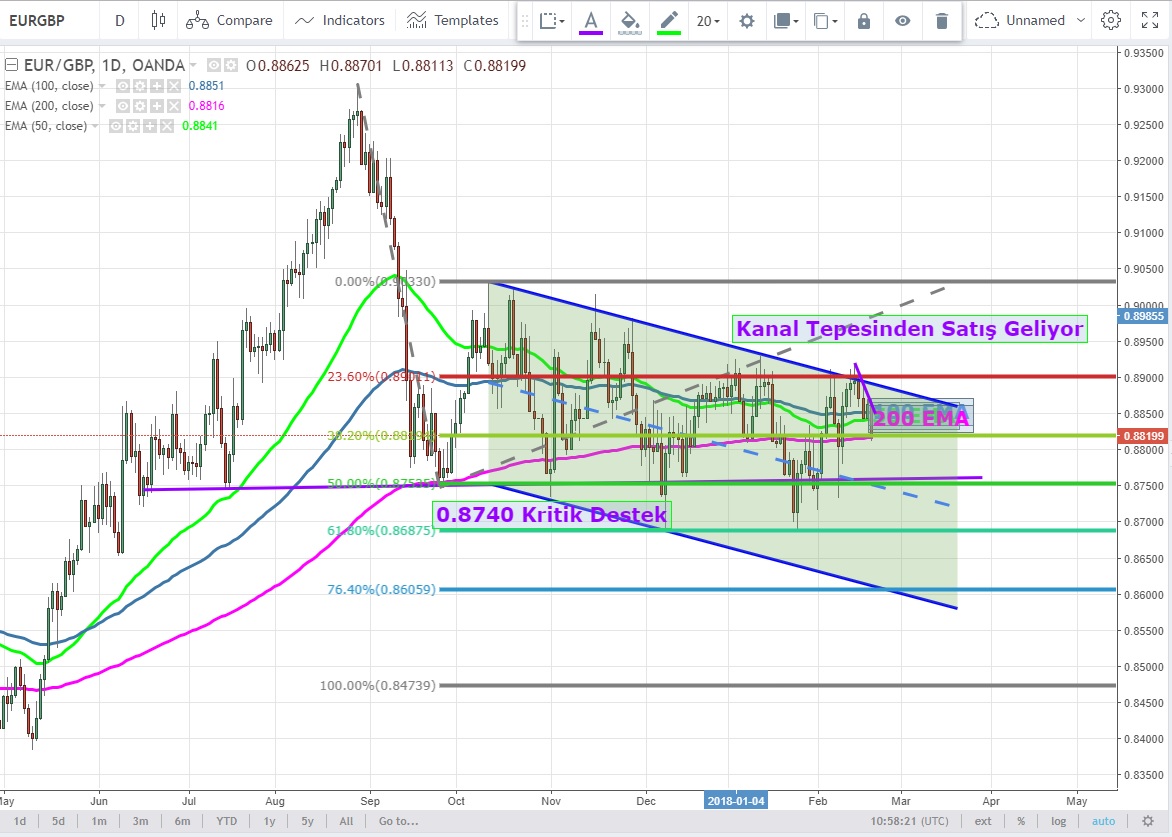Open the Indicators dialog
The width and height of the screenshot is (1172, 837).
339,20
